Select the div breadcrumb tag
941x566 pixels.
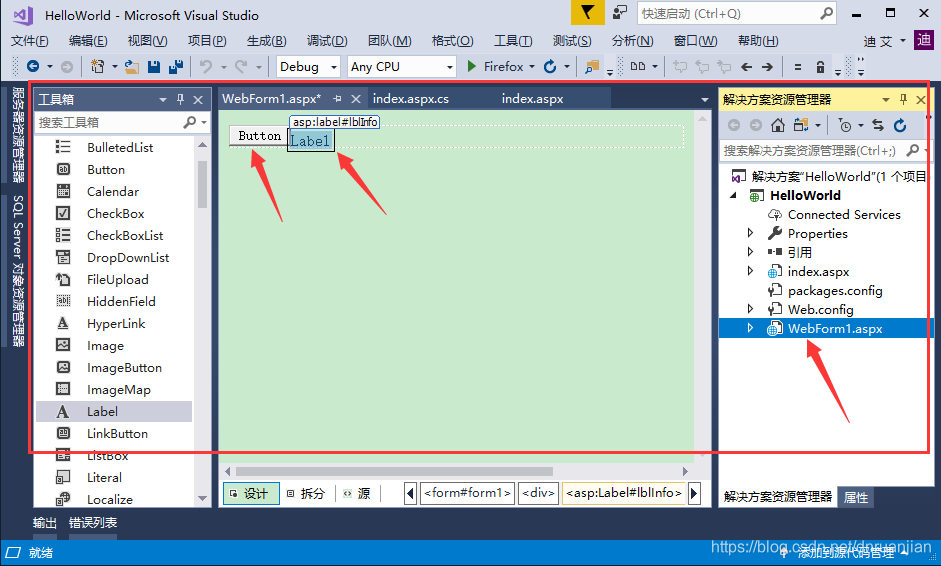pyautogui.click(x=538, y=493)
